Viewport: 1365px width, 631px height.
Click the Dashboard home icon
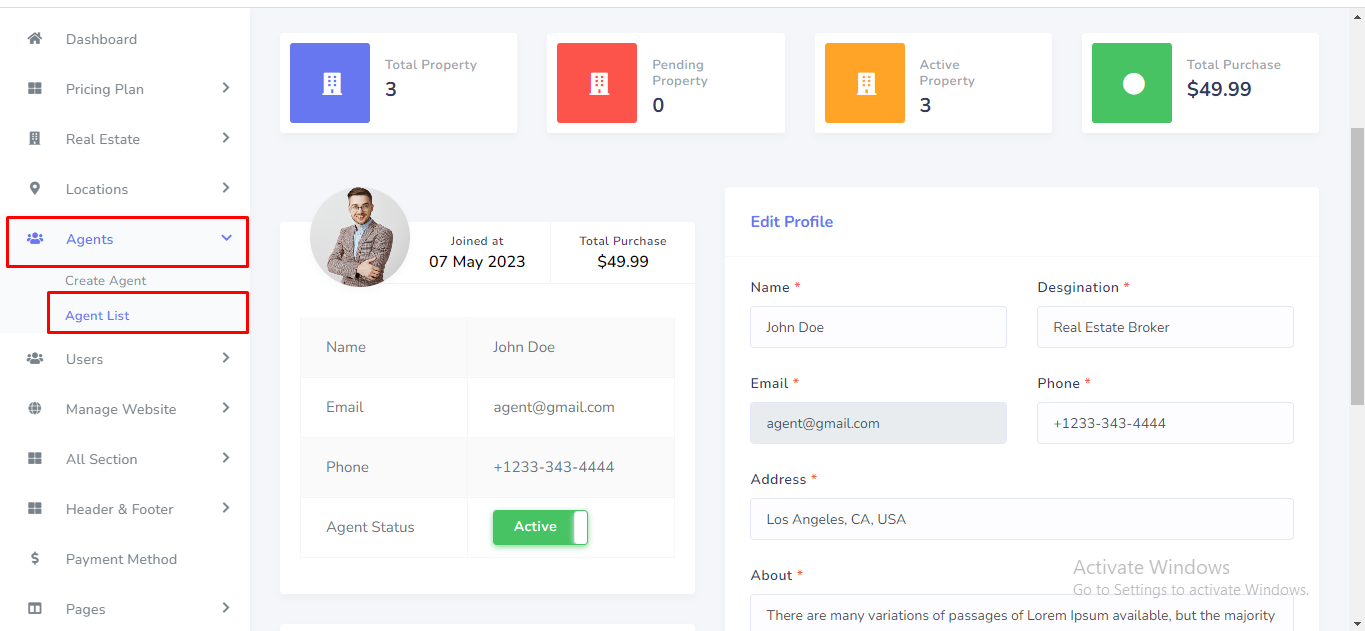tap(35, 39)
